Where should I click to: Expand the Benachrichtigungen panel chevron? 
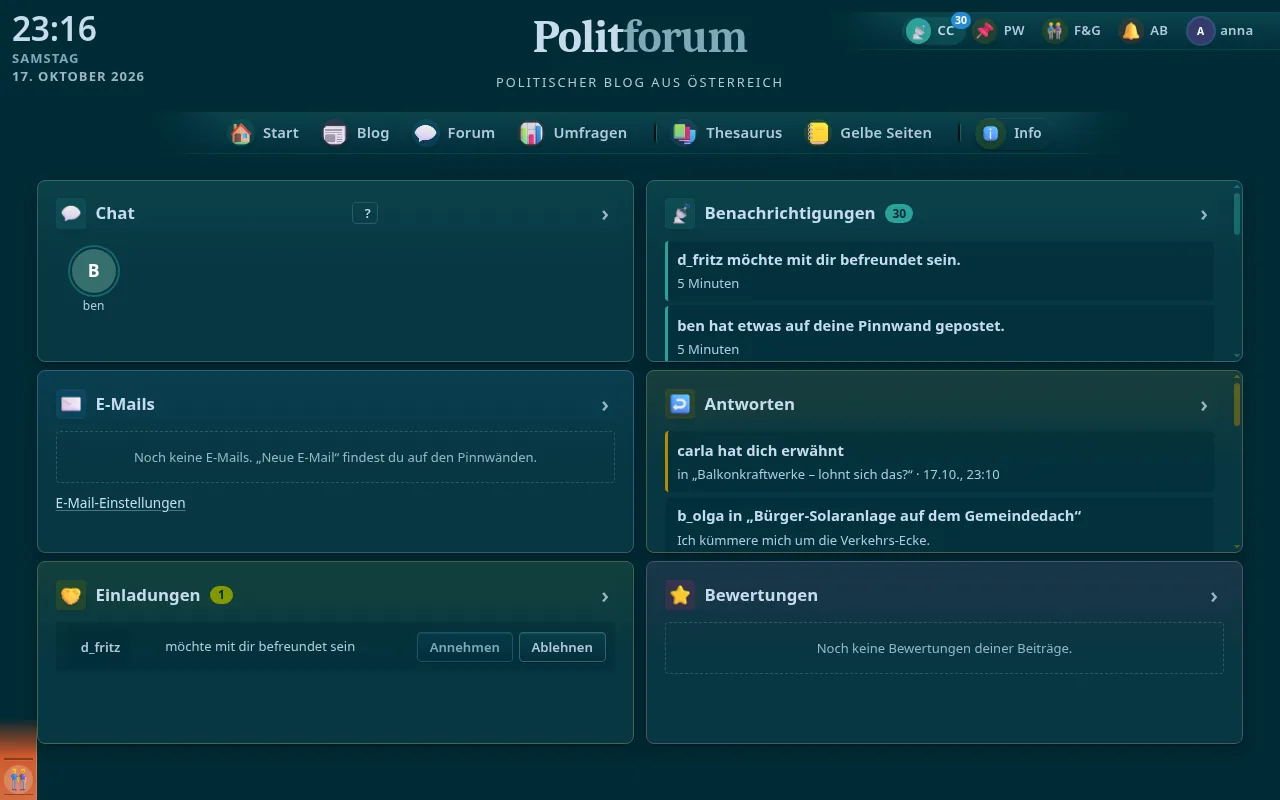point(1204,214)
